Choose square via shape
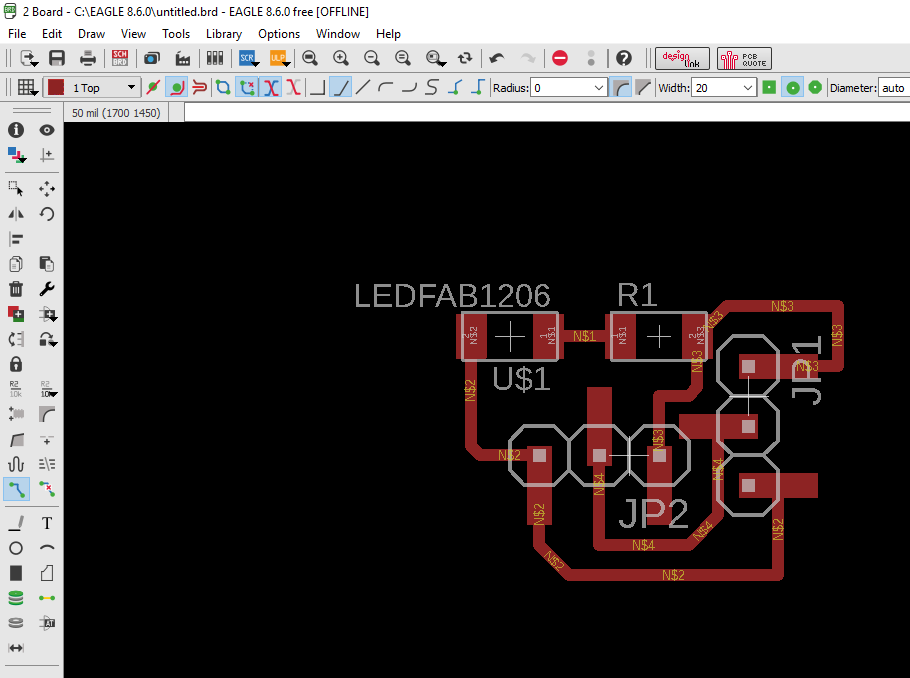910x678 pixels. (x=769, y=88)
